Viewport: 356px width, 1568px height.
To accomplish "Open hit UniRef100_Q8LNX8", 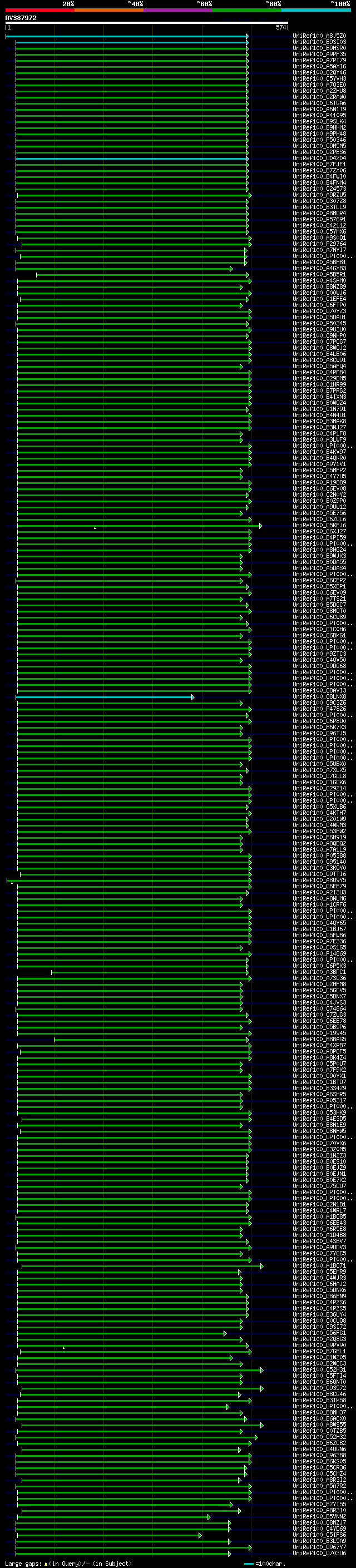I will point(319,696).
